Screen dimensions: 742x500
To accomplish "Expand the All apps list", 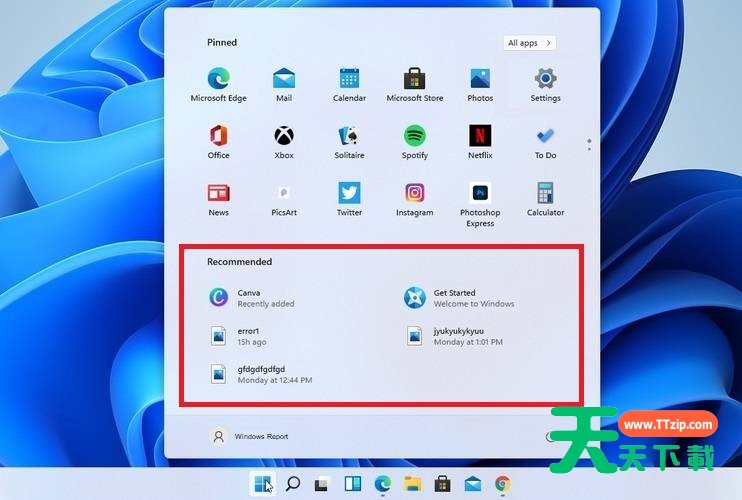I will coord(529,43).
